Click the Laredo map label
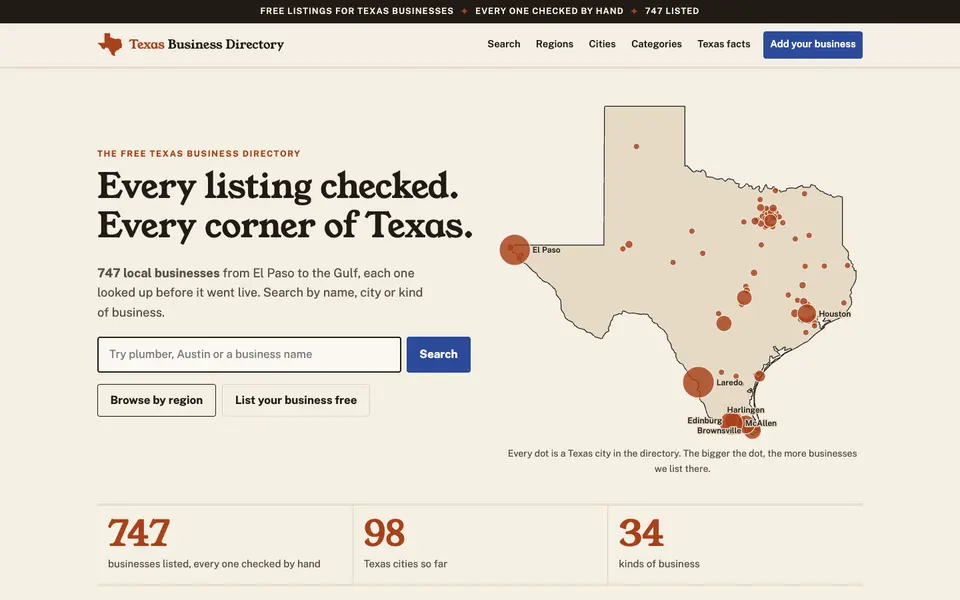The width and height of the screenshot is (960, 600). point(729,383)
